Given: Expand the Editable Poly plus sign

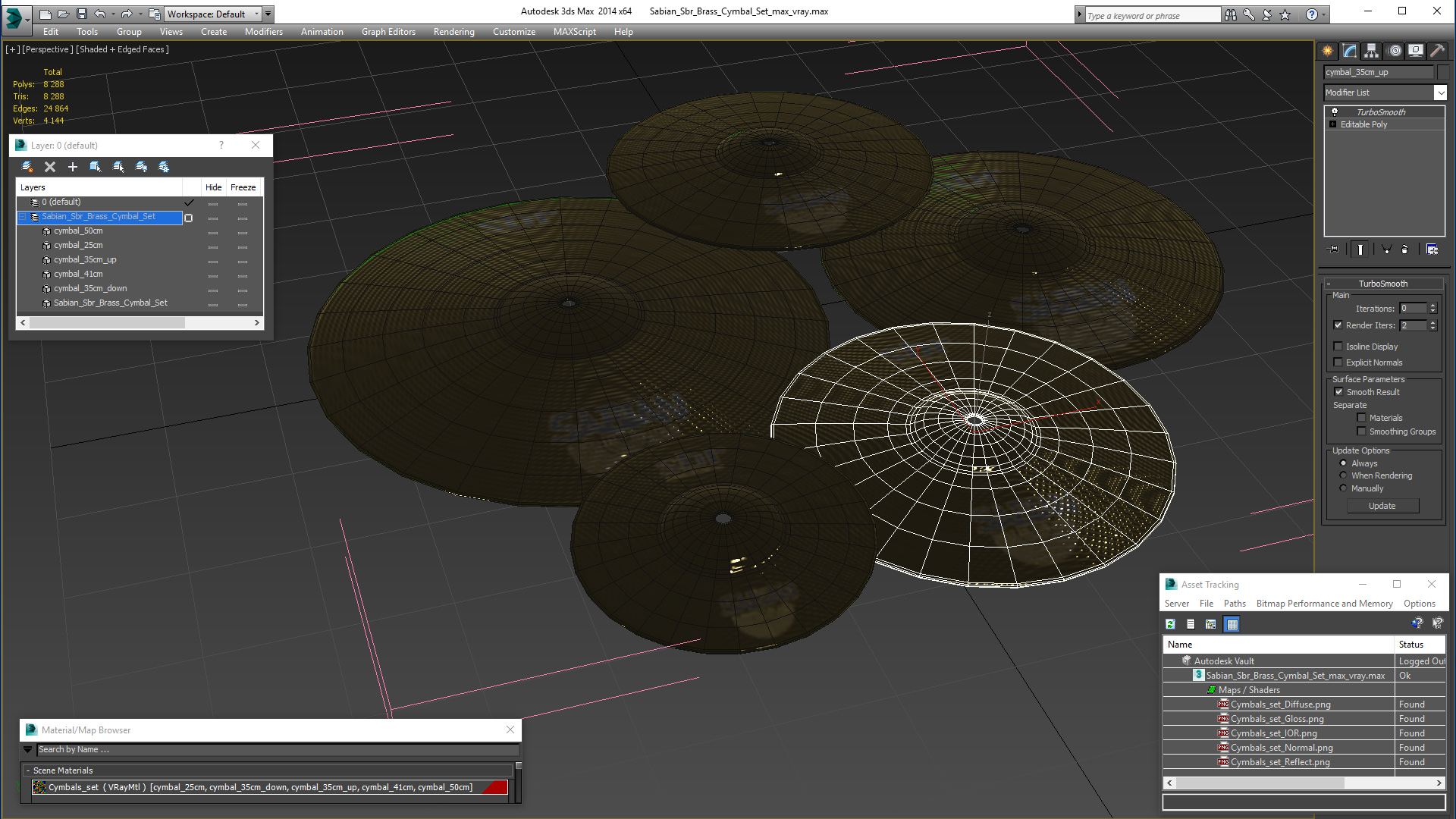Looking at the screenshot, I should pos(1333,124).
